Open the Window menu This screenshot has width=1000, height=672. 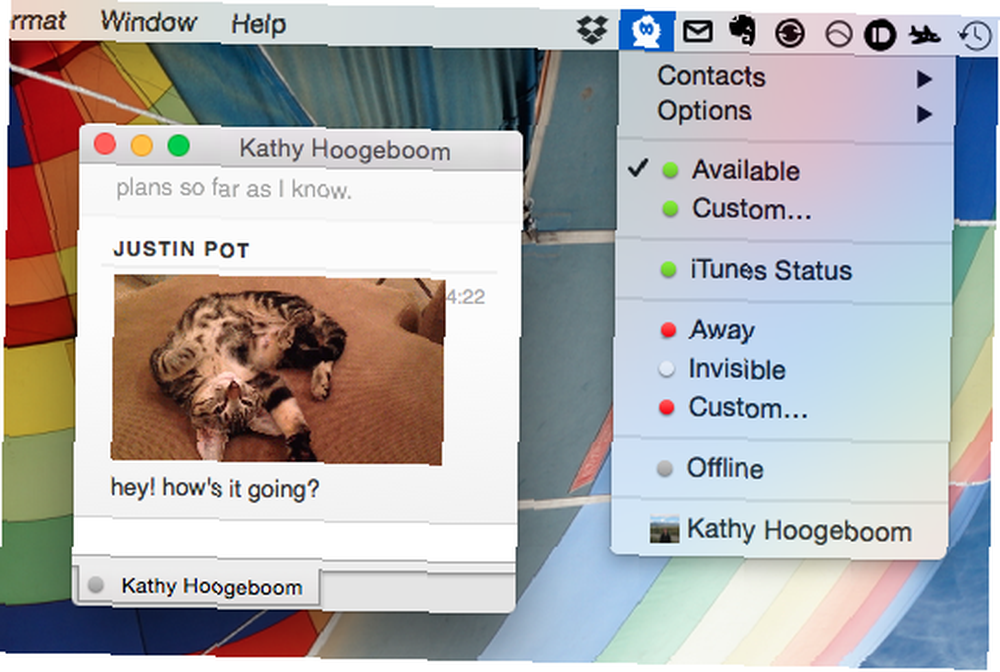pyautogui.click(x=149, y=22)
